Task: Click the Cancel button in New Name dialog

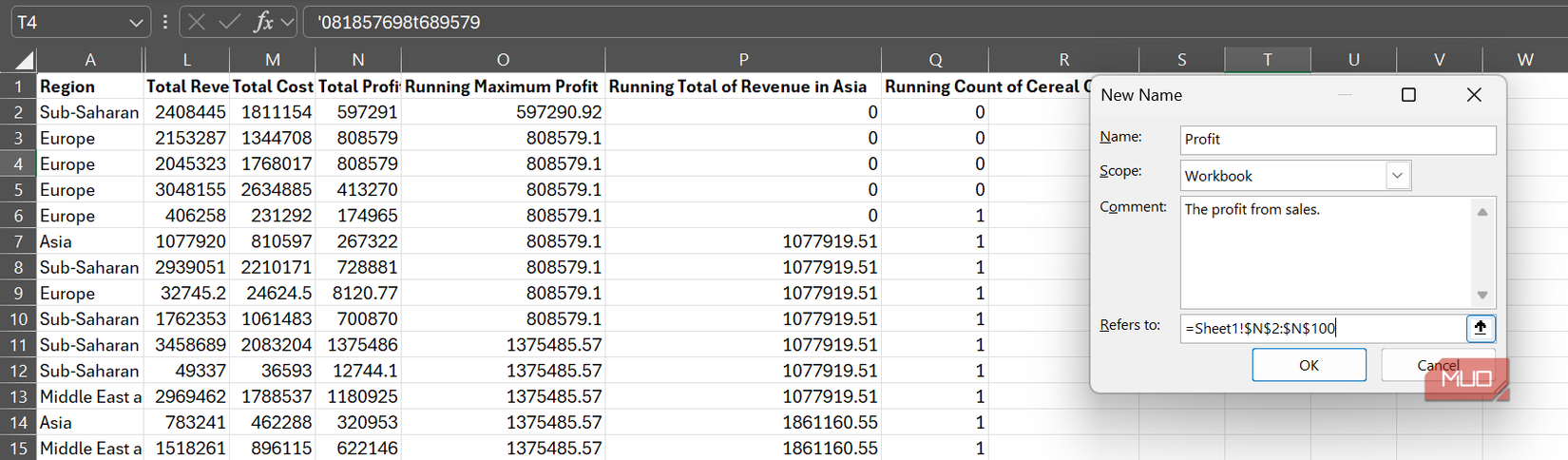Action: point(1438,365)
